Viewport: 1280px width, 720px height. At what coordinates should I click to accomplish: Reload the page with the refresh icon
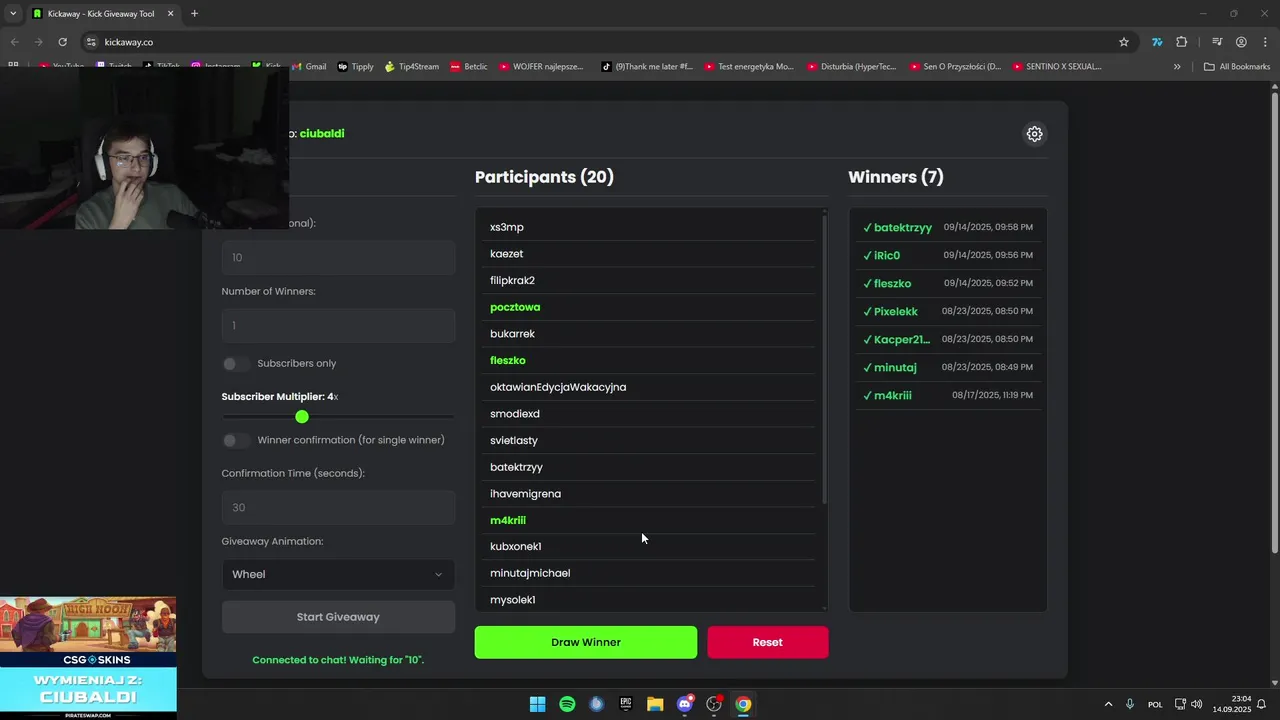point(62,42)
